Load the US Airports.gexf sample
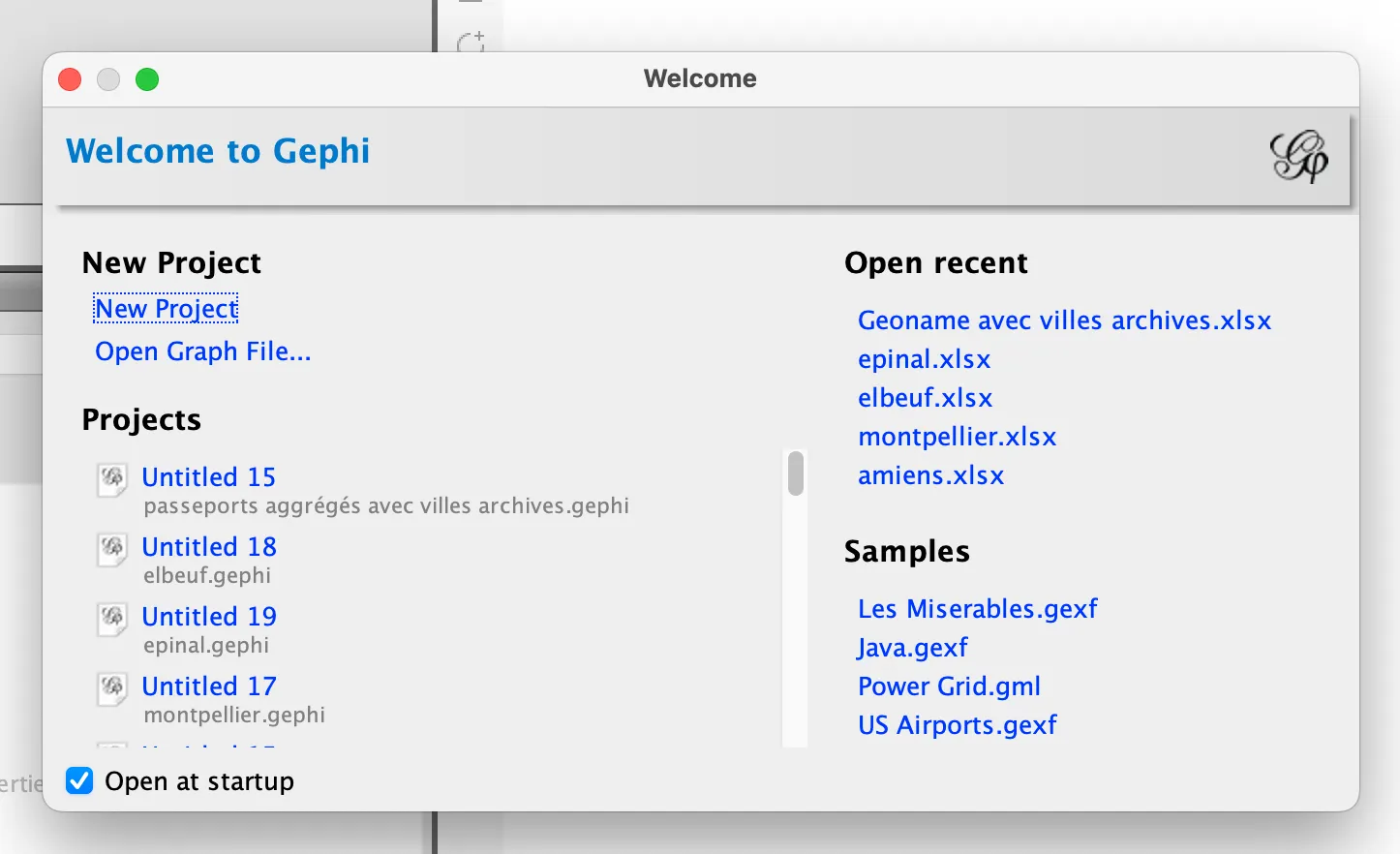This screenshot has width=1400, height=854. pyautogui.click(x=957, y=725)
